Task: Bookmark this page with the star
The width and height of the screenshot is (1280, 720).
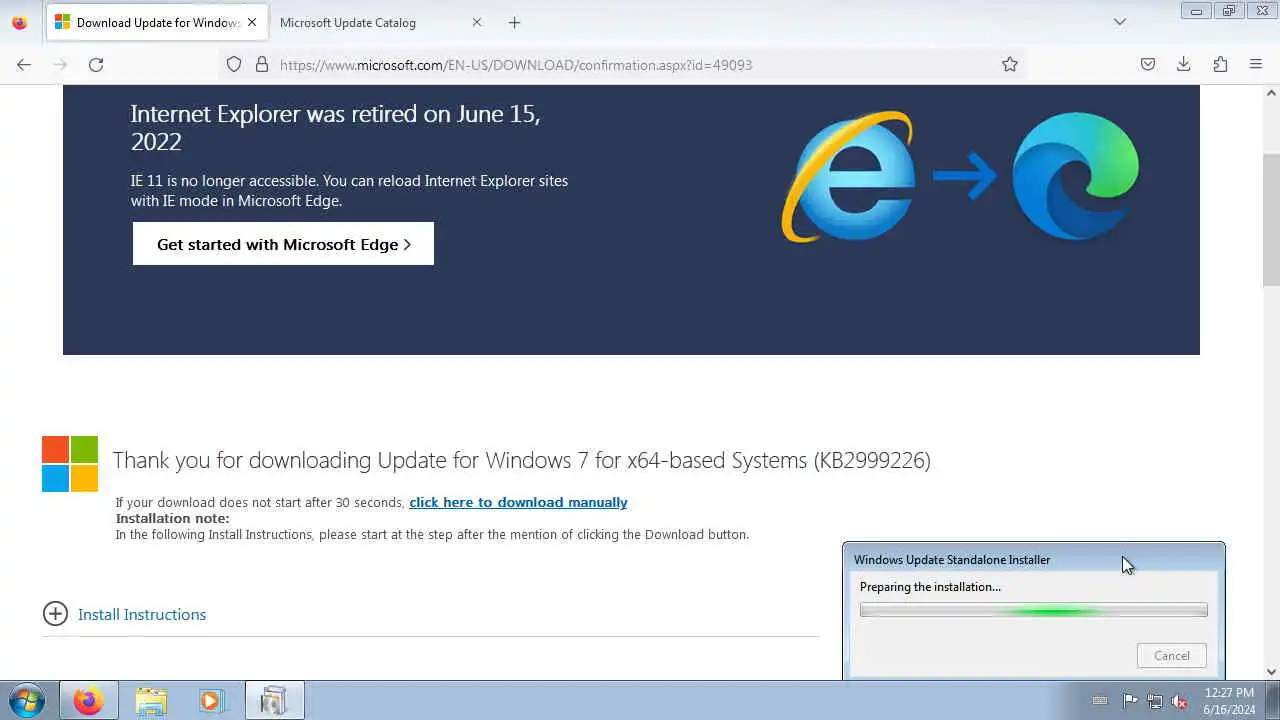Action: click(1010, 64)
